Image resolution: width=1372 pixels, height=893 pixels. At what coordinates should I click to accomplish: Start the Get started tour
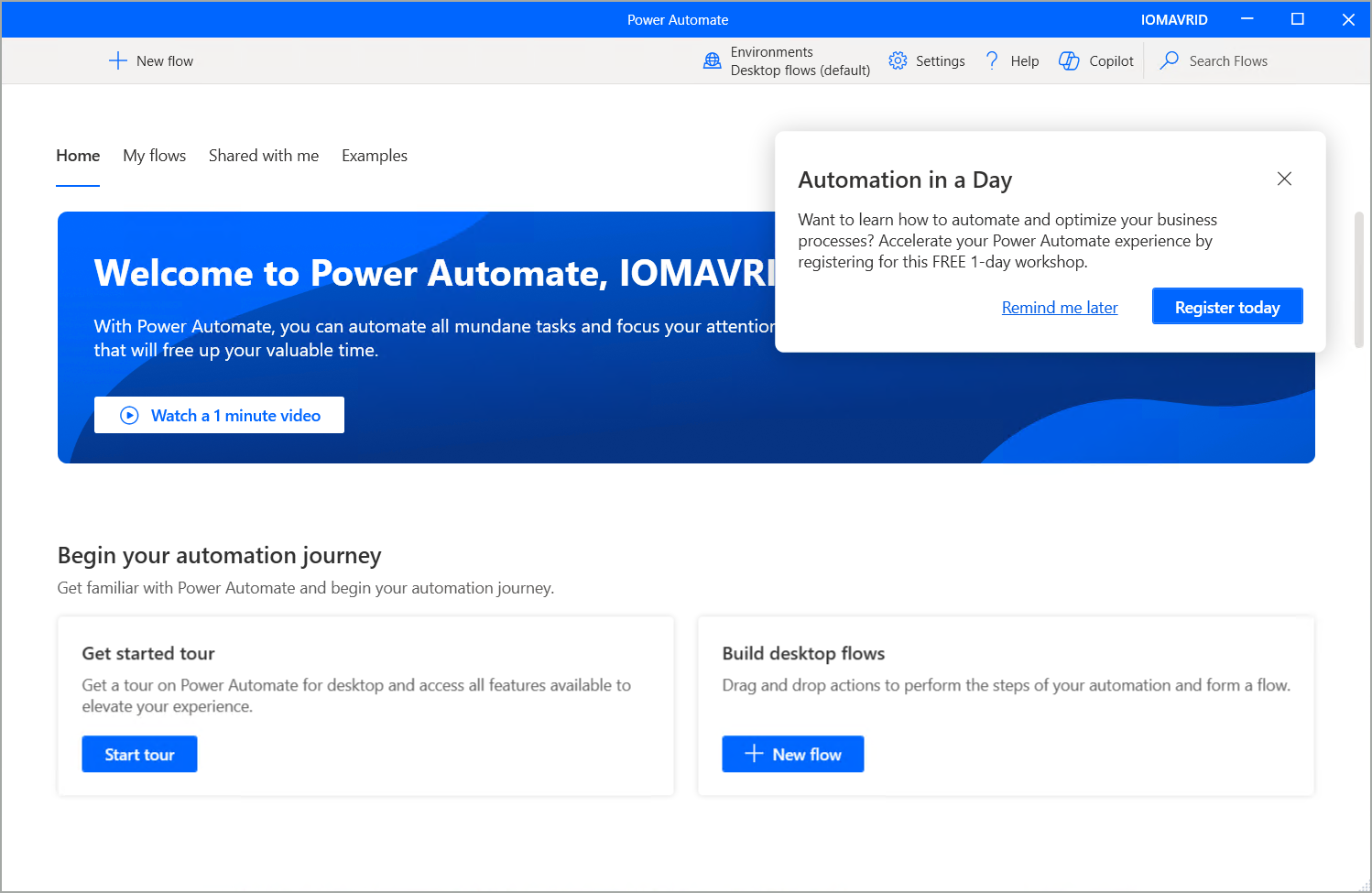(139, 754)
